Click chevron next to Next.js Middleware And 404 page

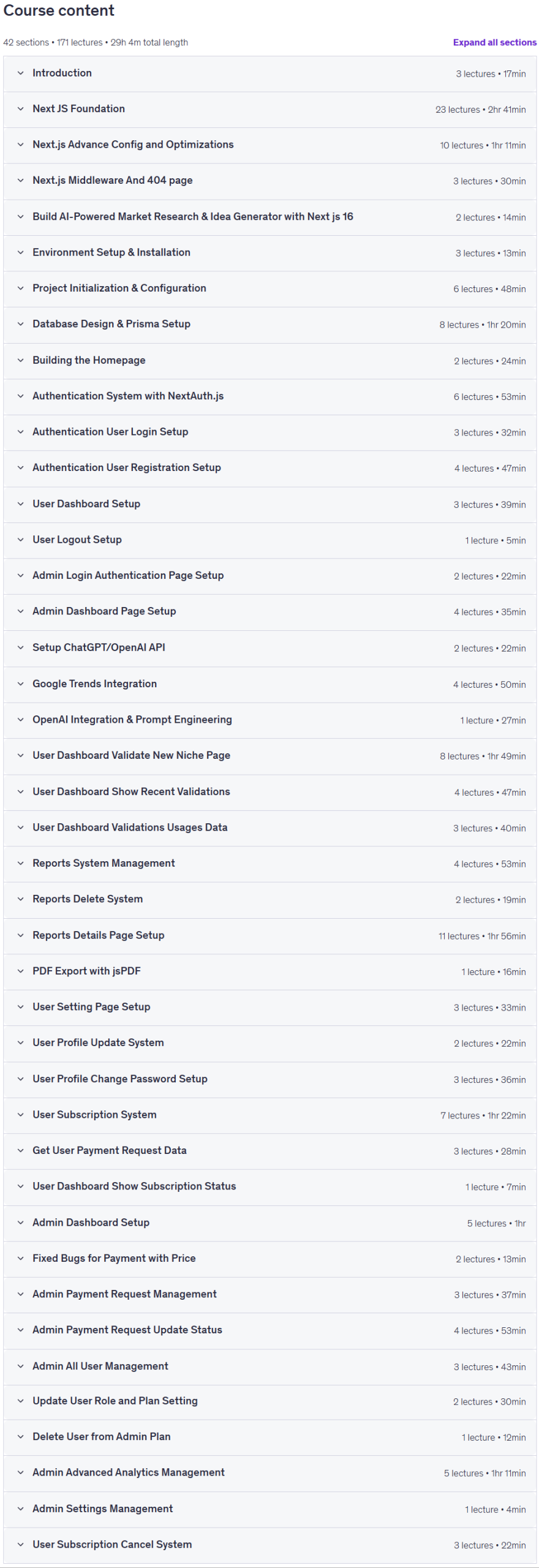(x=20, y=181)
